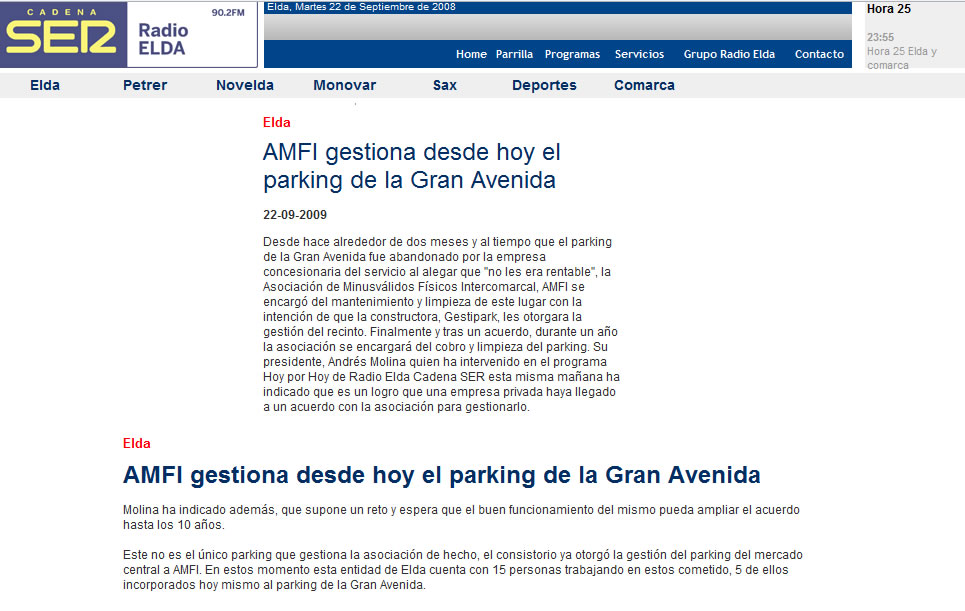Open the Servicios menu item
The height and width of the screenshot is (611, 965).
coord(639,54)
